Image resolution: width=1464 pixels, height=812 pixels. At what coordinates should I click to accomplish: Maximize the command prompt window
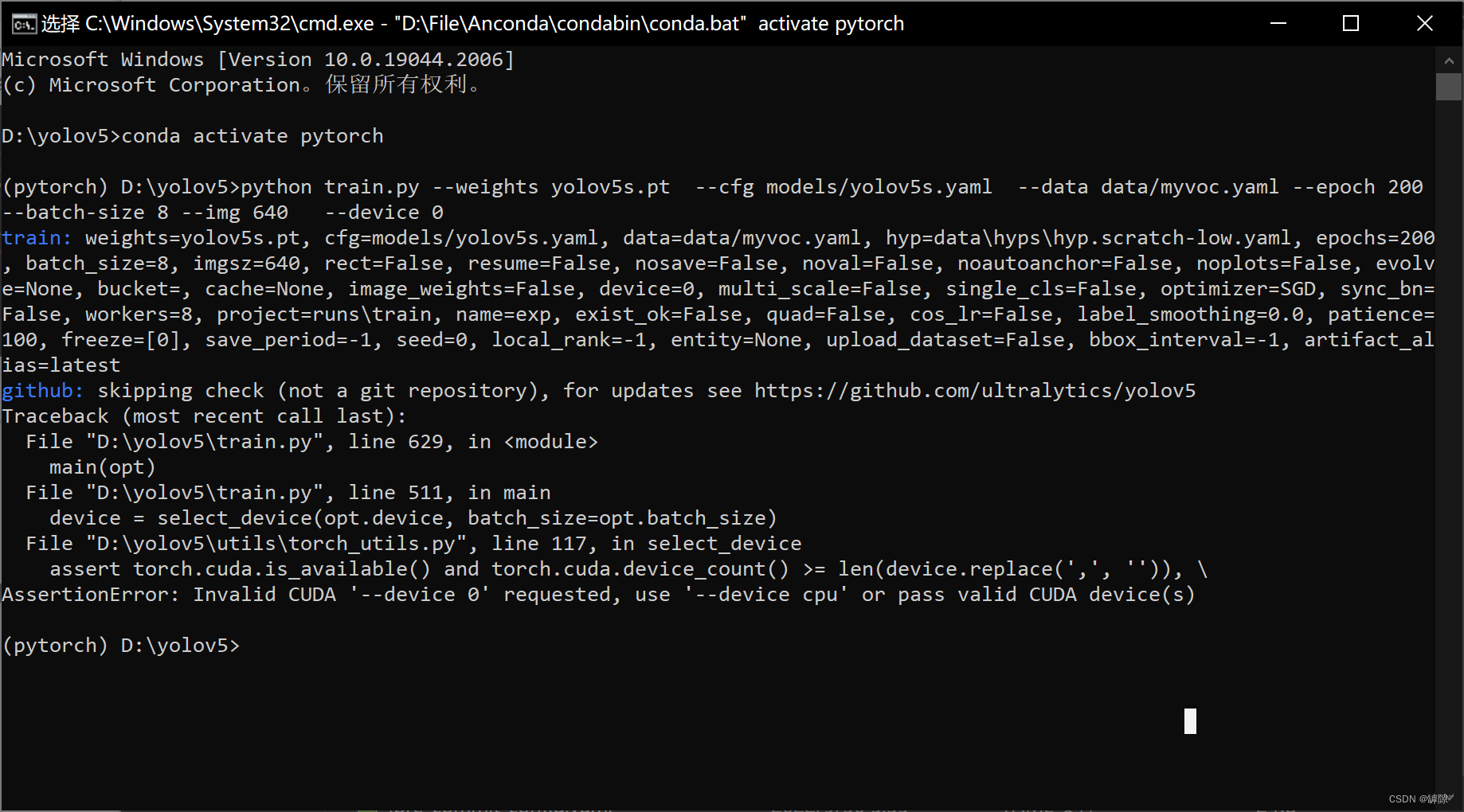[1351, 23]
